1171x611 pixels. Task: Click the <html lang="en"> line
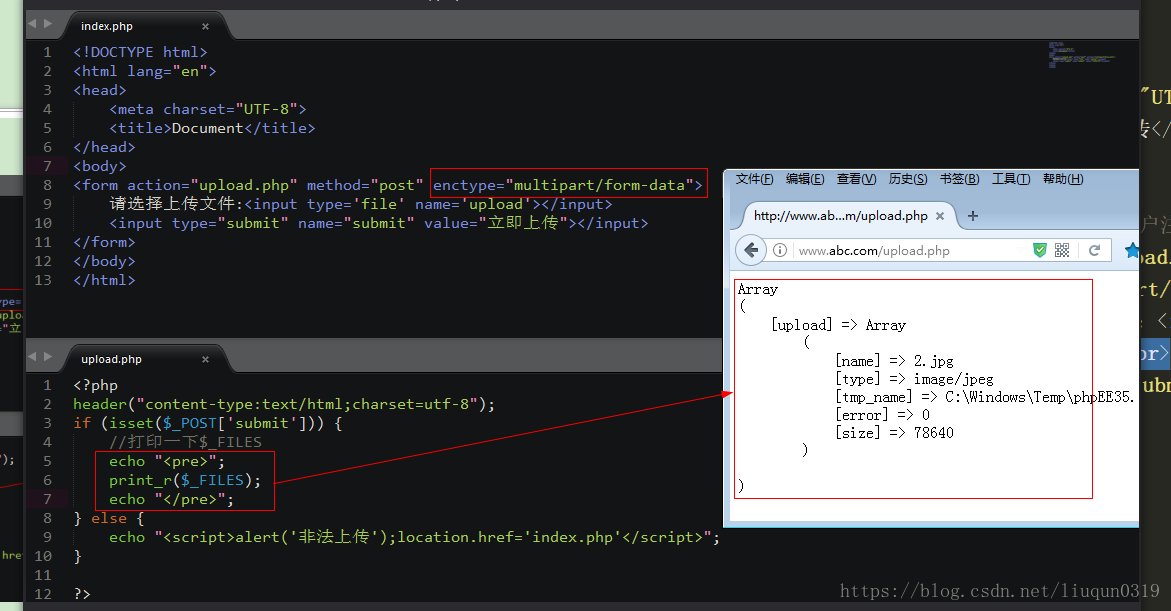[145, 71]
